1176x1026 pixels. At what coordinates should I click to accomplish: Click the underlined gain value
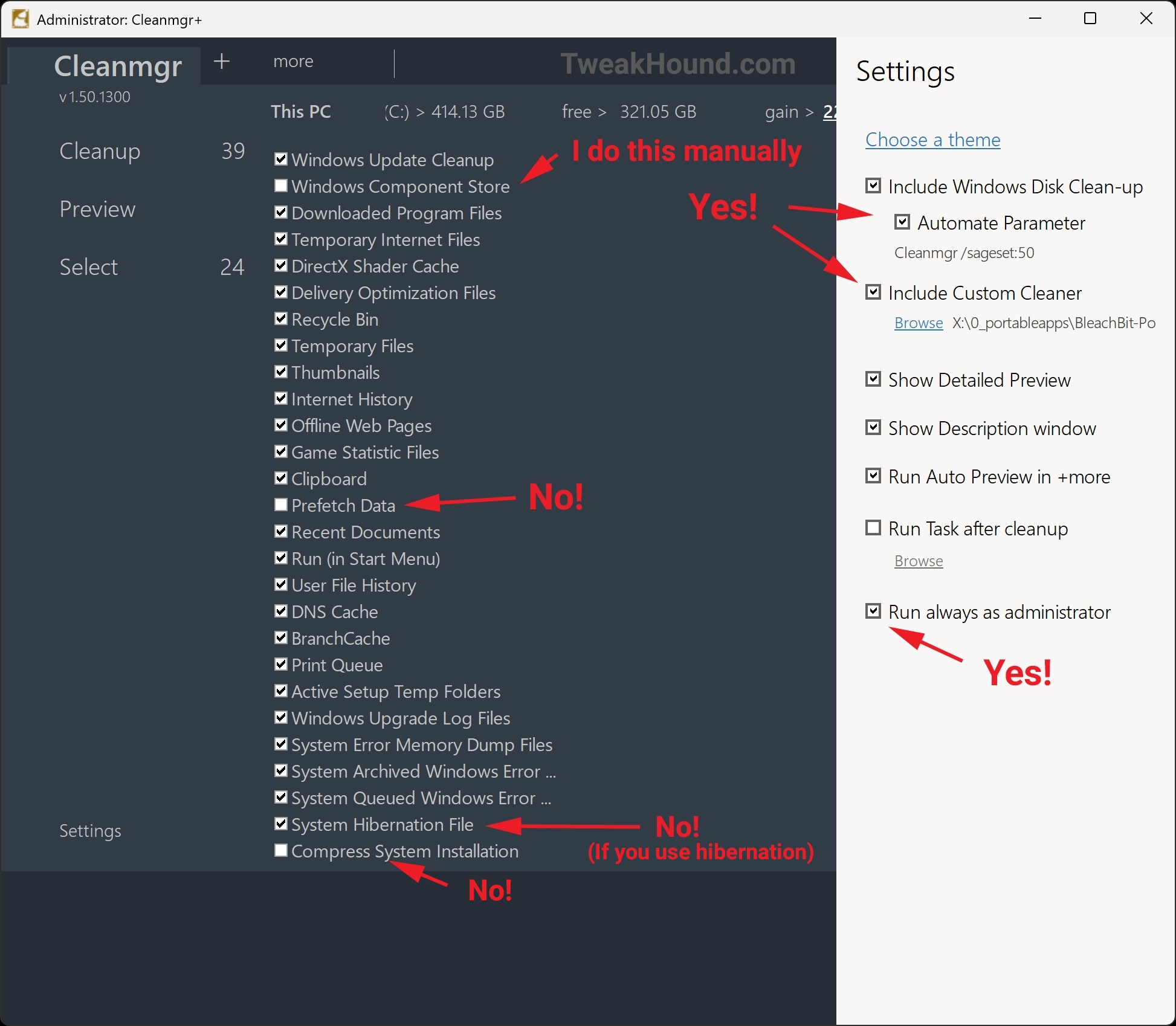coord(830,112)
